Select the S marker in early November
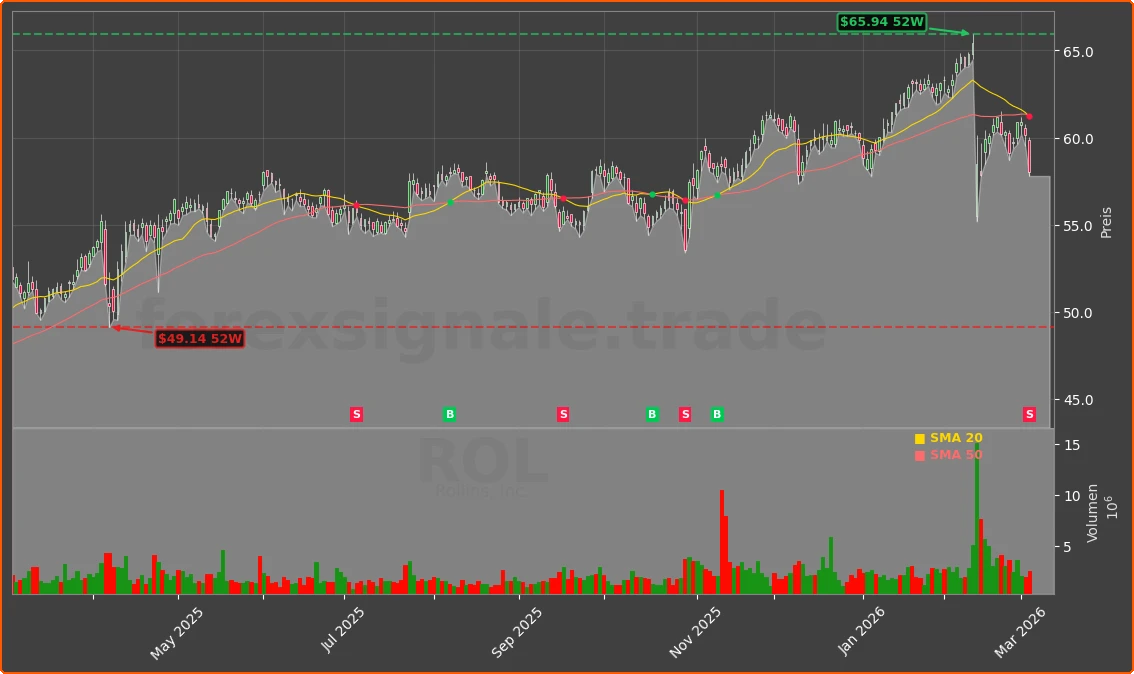The image size is (1134, 674). pos(685,414)
